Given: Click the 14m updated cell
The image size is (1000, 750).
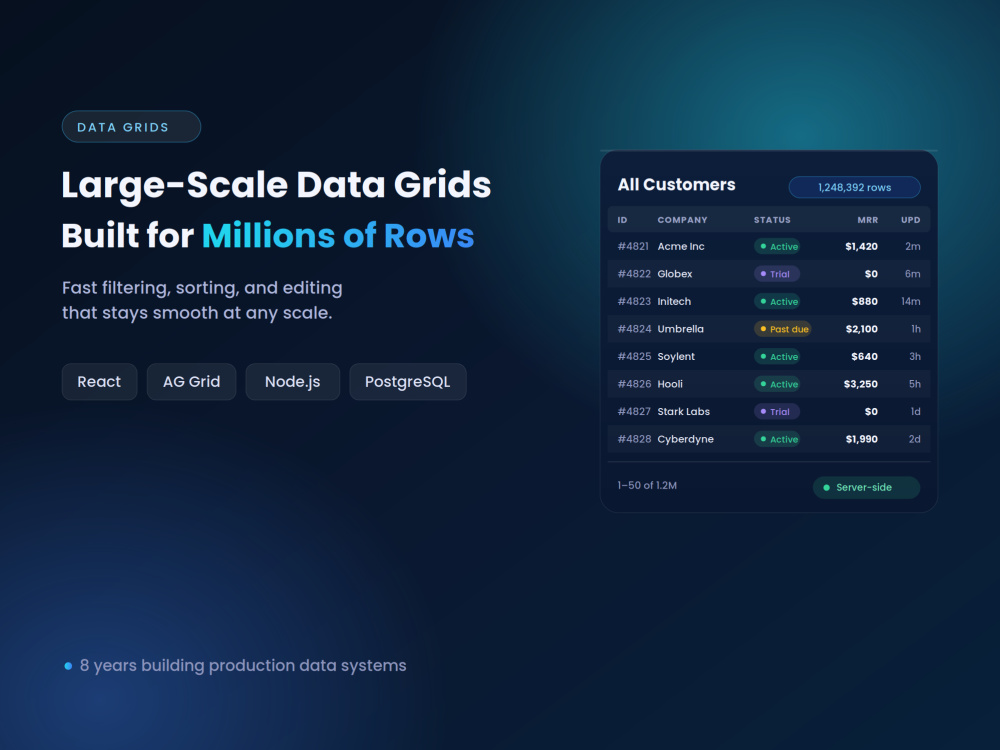Looking at the screenshot, I should (x=911, y=301).
